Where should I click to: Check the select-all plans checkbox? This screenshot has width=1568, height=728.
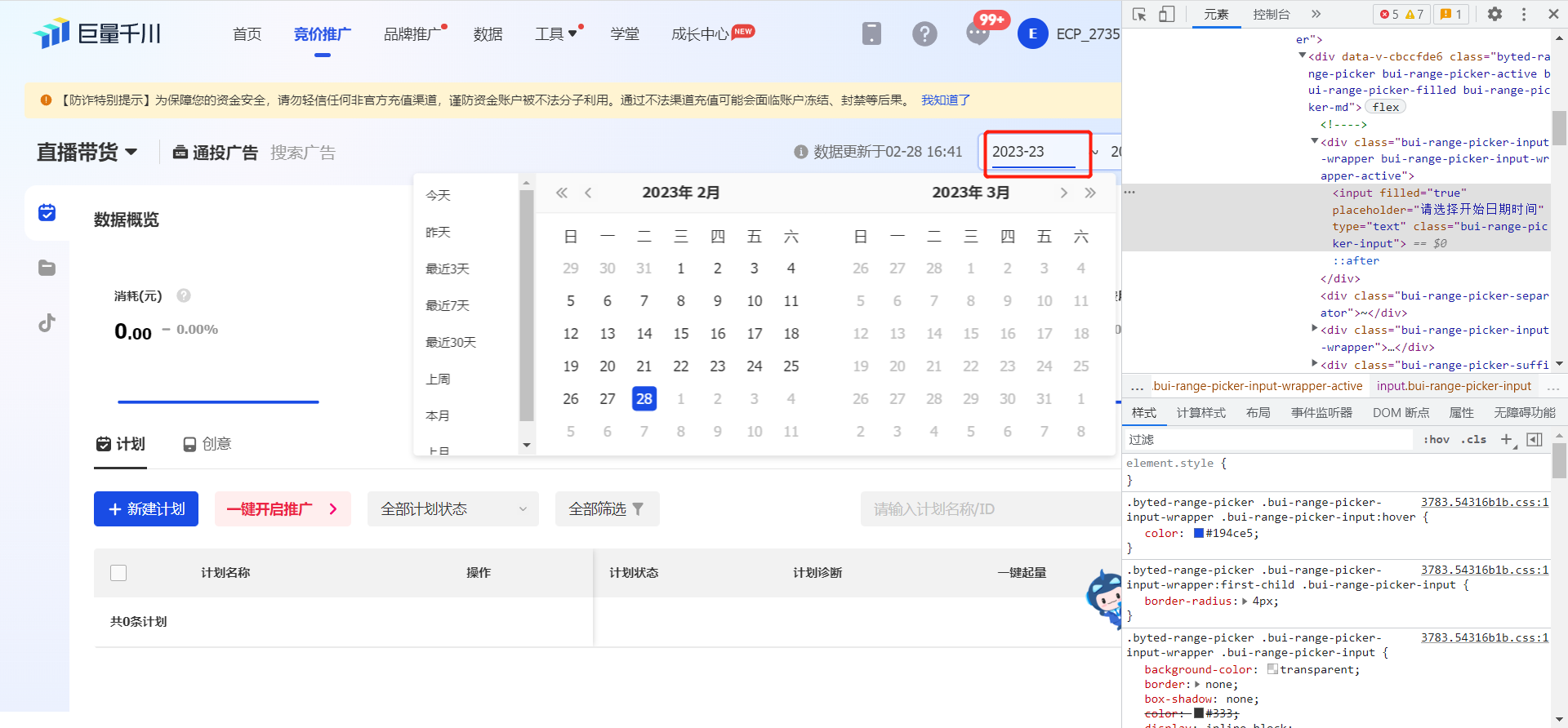pos(118,573)
